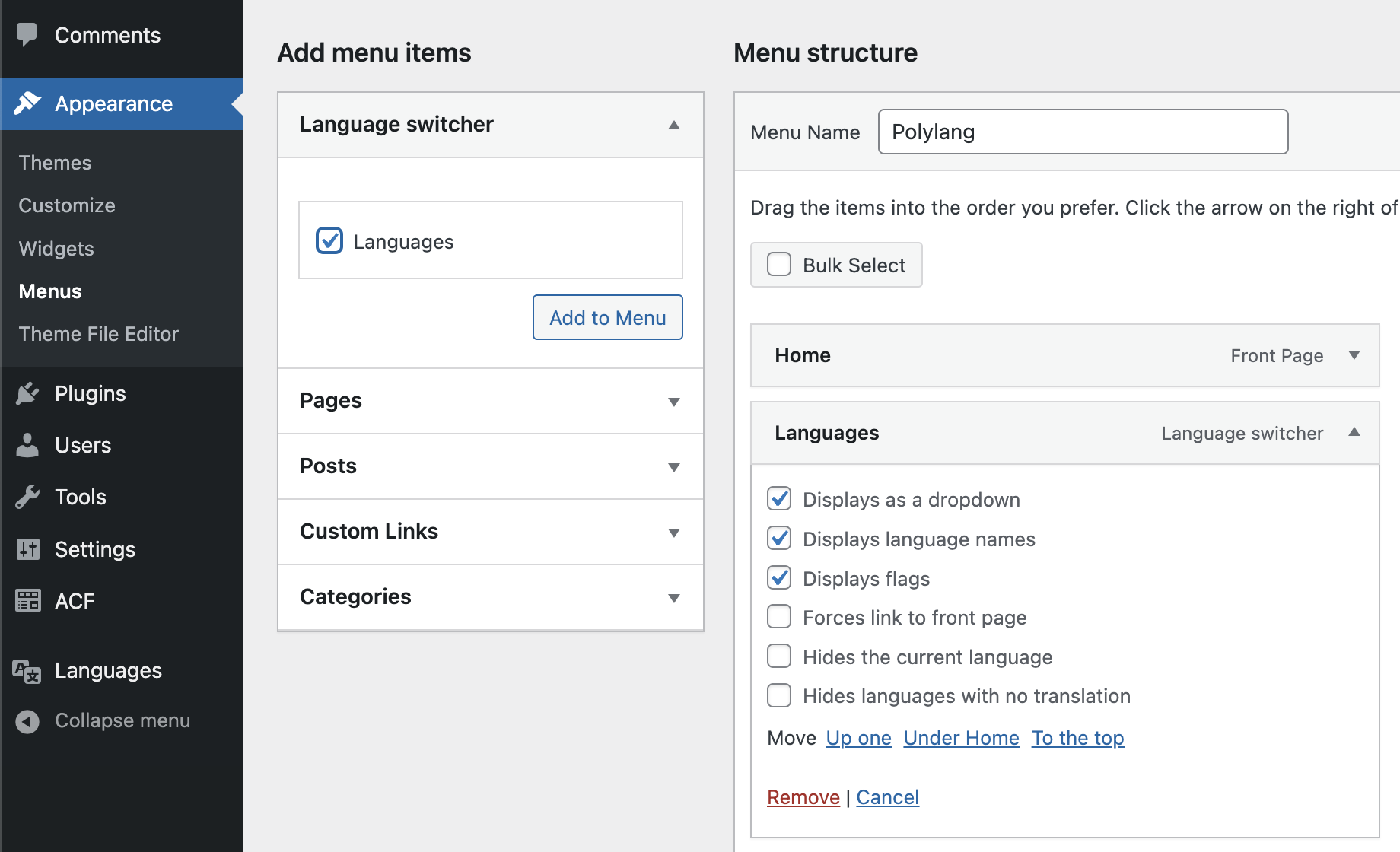Click the Users person icon
The image size is (1400, 852).
[x=27, y=445]
